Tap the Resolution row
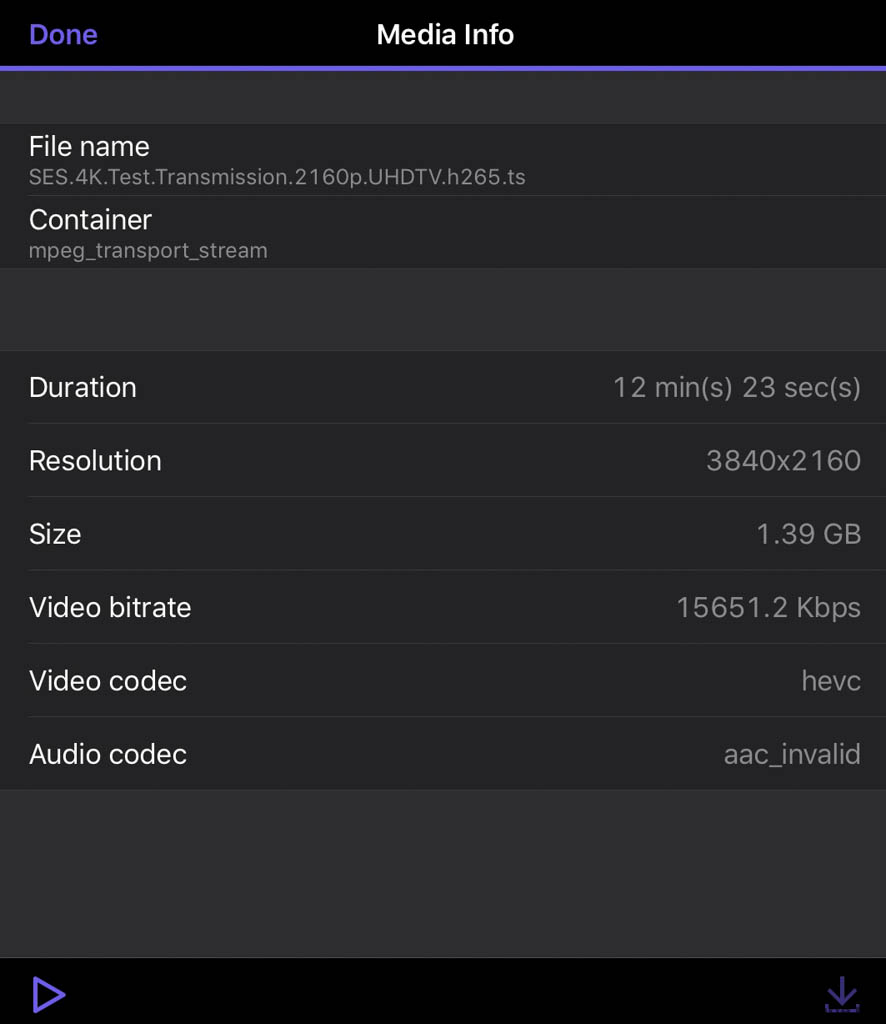Image resolution: width=886 pixels, height=1024 pixels. click(443, 460)
